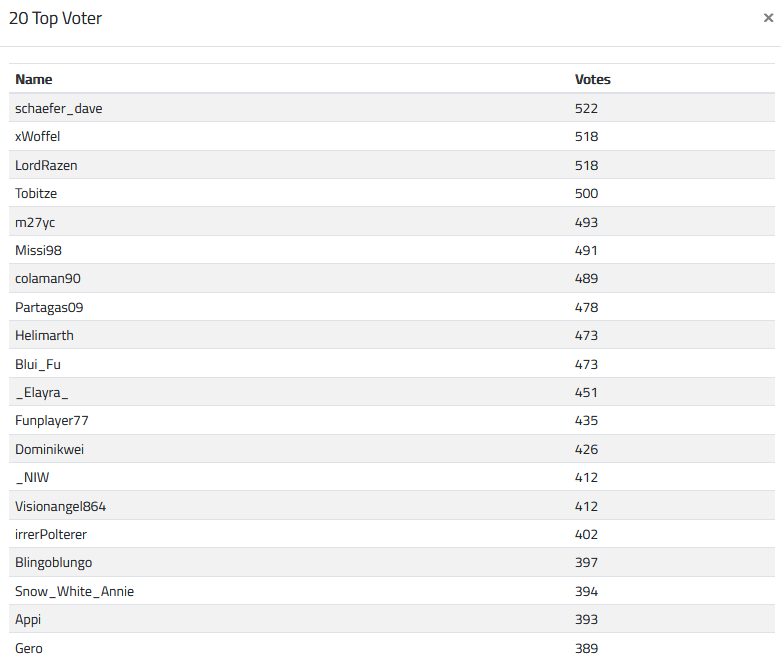This screenshot has height=672, width=781.
Task: Select the colaman90 row
Action: [49, 279]
